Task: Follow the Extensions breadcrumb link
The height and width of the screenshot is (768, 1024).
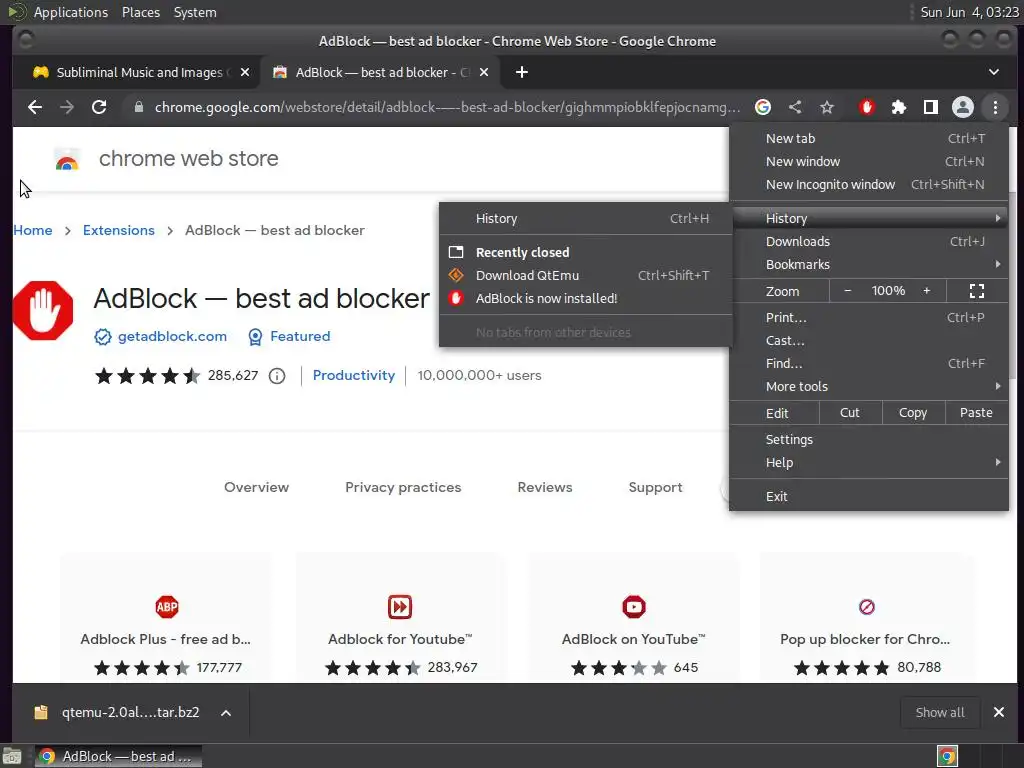Action: click(x=118, y=231)
